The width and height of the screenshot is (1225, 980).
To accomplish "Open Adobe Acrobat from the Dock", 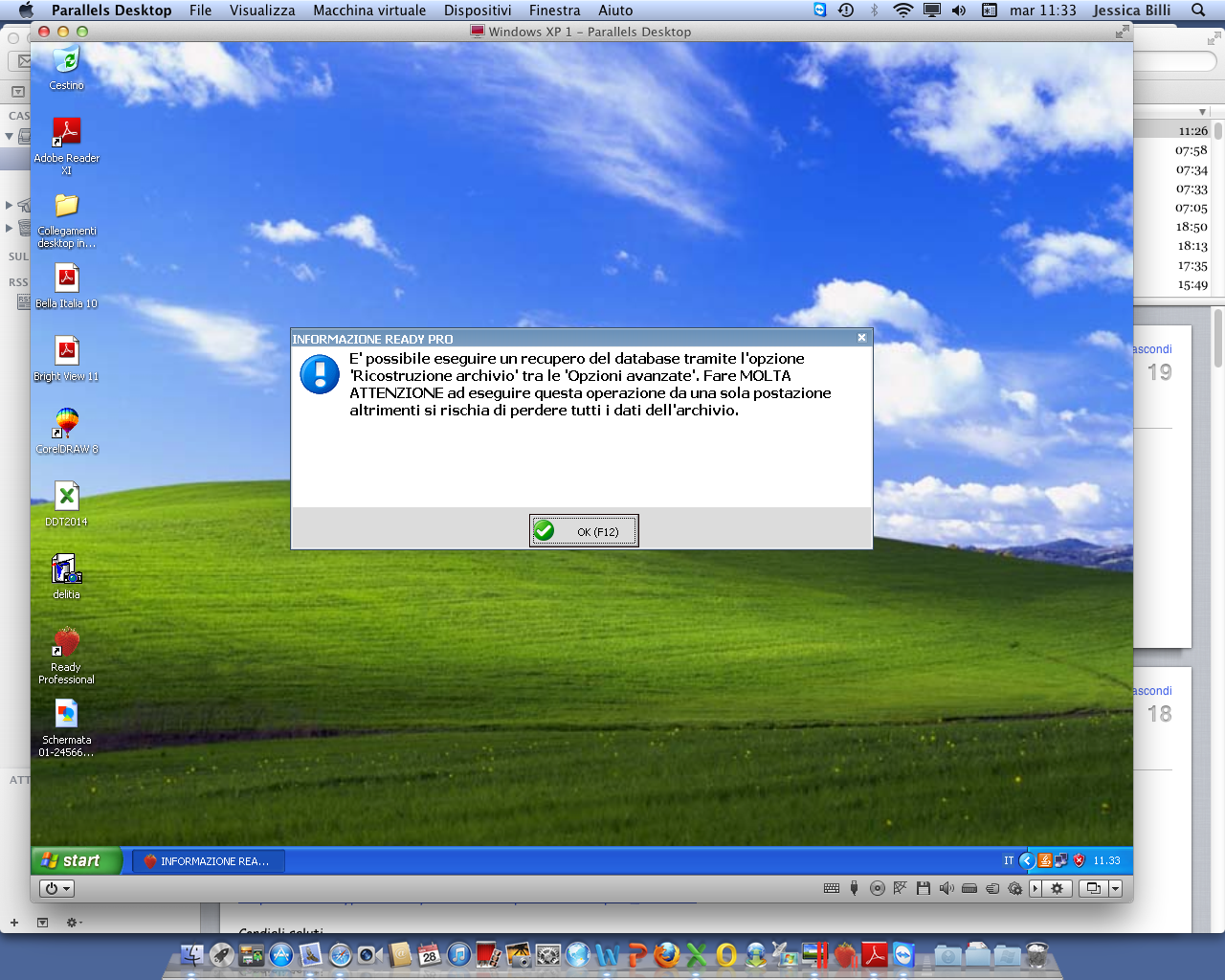I will [x=875, y=954].
